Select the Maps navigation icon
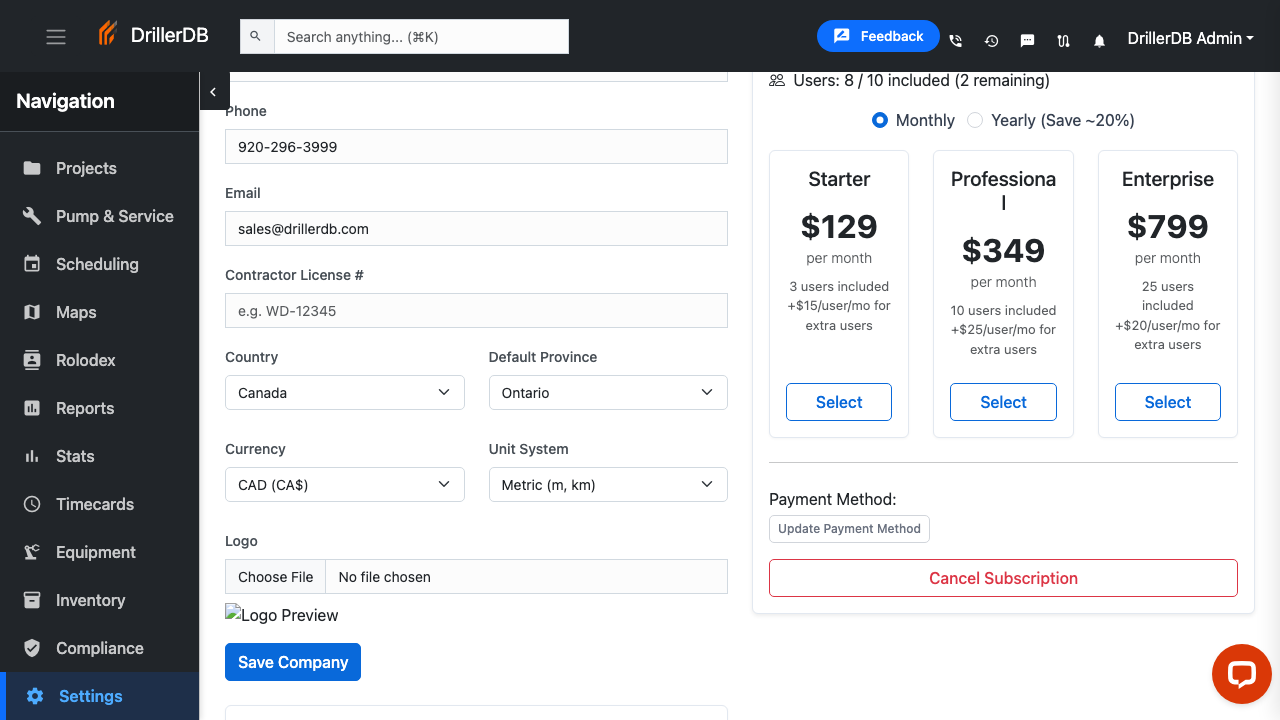 [x=32, y=312]
